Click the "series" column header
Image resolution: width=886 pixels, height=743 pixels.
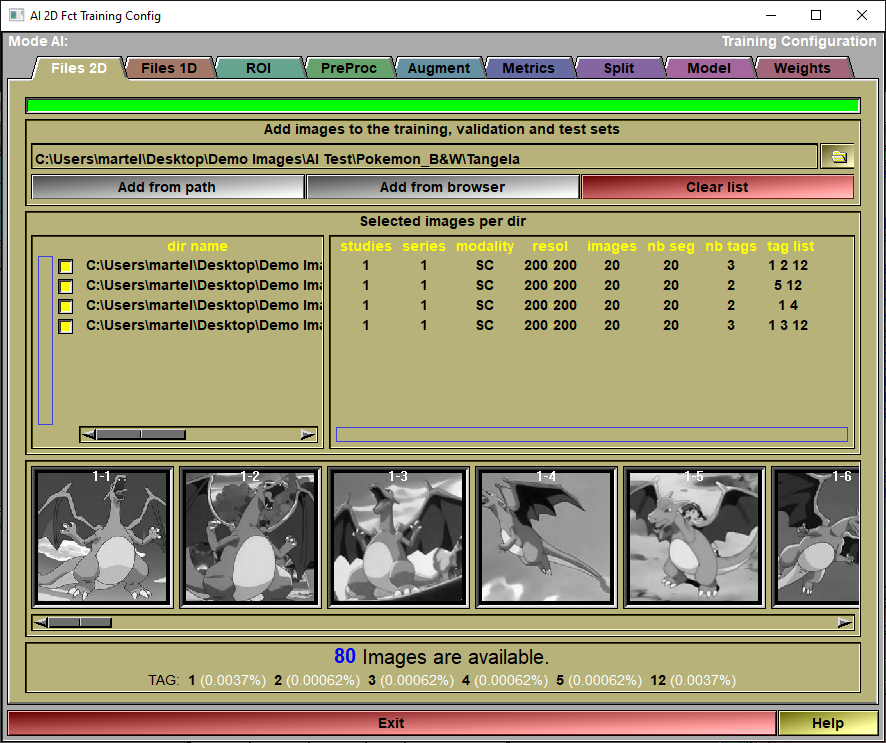(424, 246)
